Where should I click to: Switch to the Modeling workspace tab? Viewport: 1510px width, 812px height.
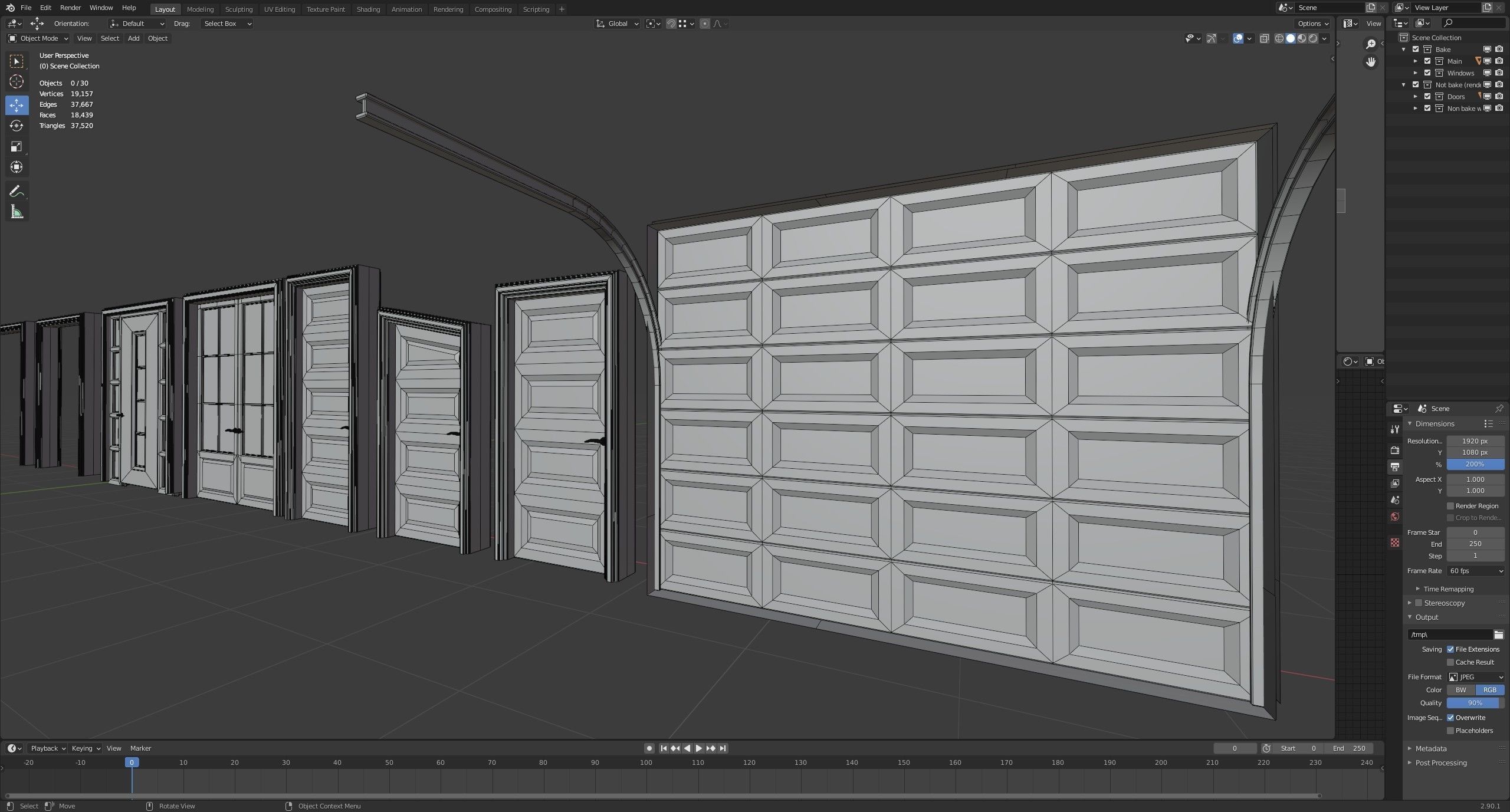(201, 9)
